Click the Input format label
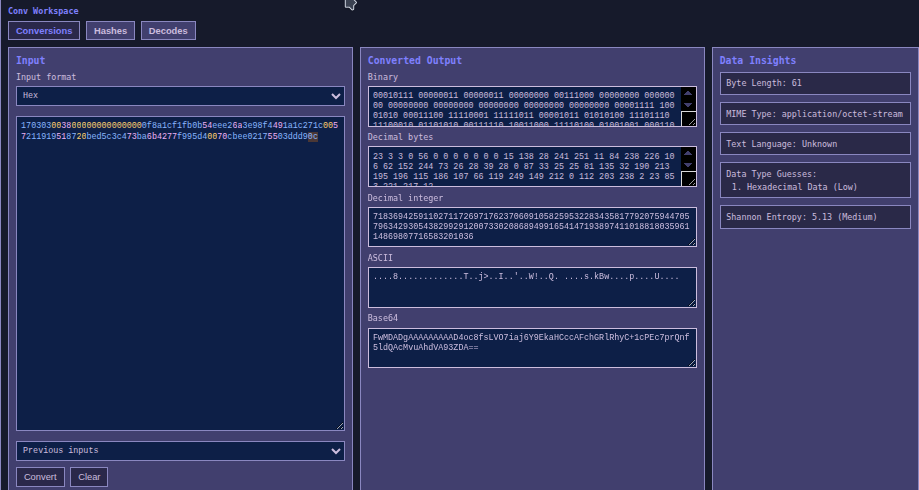The width and height of the screenshot is (919, 490). coord(46,77)
